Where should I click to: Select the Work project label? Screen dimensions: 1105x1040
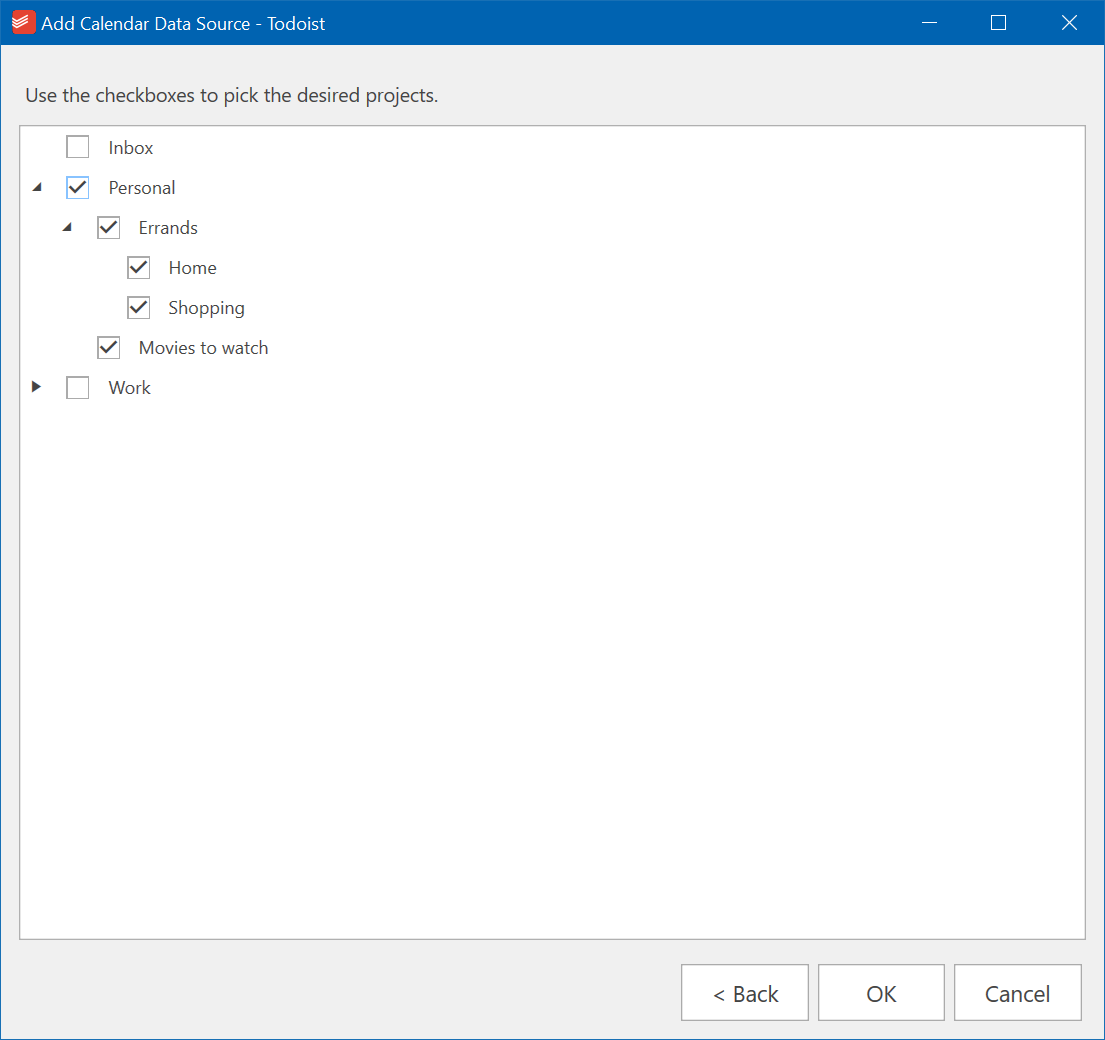coord(130,388)
